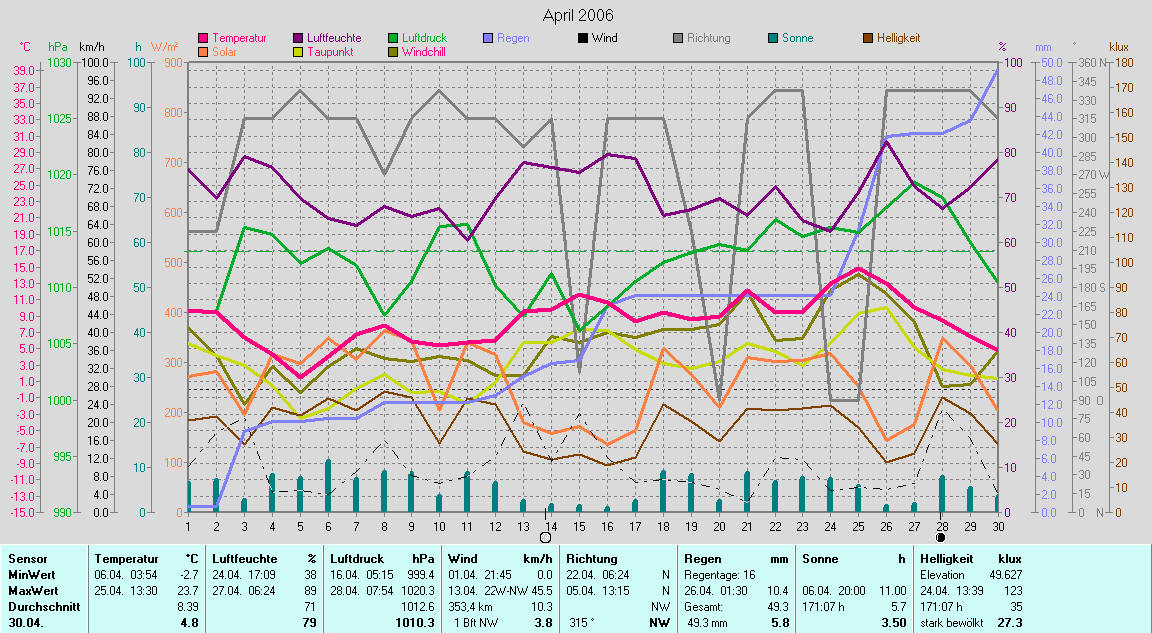The height and width of the screenshot is (633, 1152).
Task: Select the Luftdruck column header in the table
Action: point(356,559)
